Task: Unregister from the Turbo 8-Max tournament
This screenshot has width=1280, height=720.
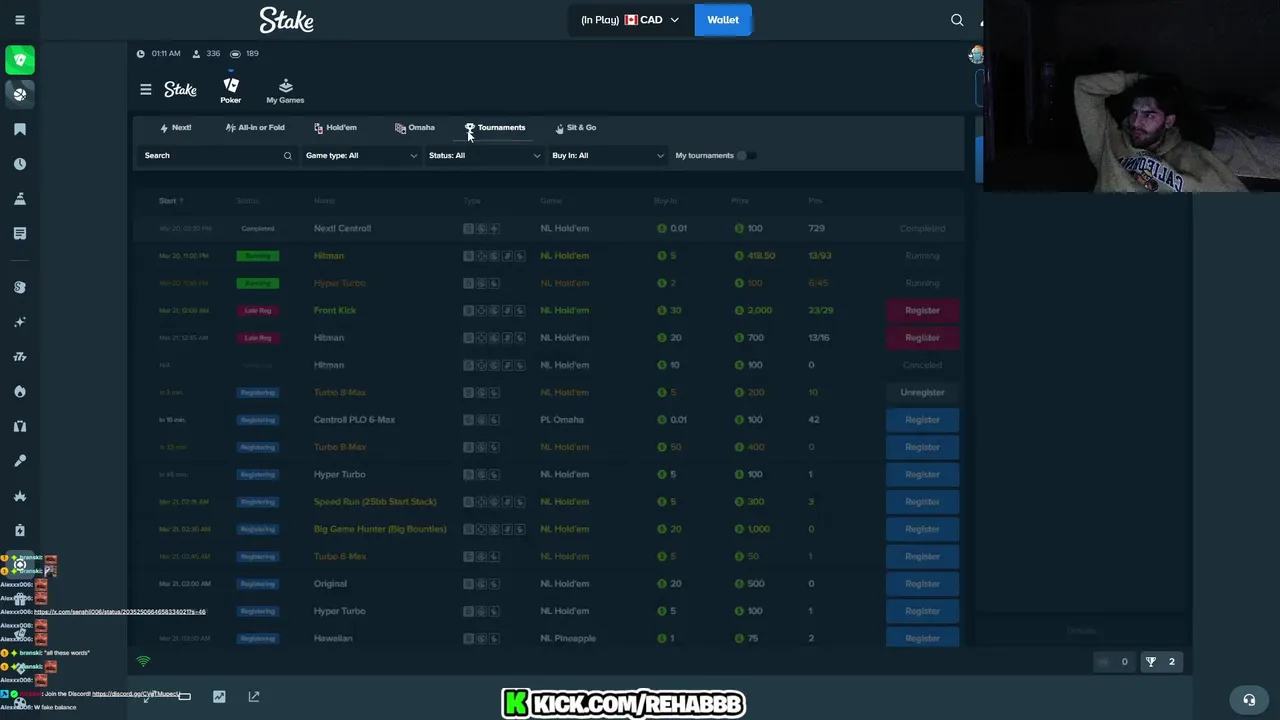Action: (922, 393)
